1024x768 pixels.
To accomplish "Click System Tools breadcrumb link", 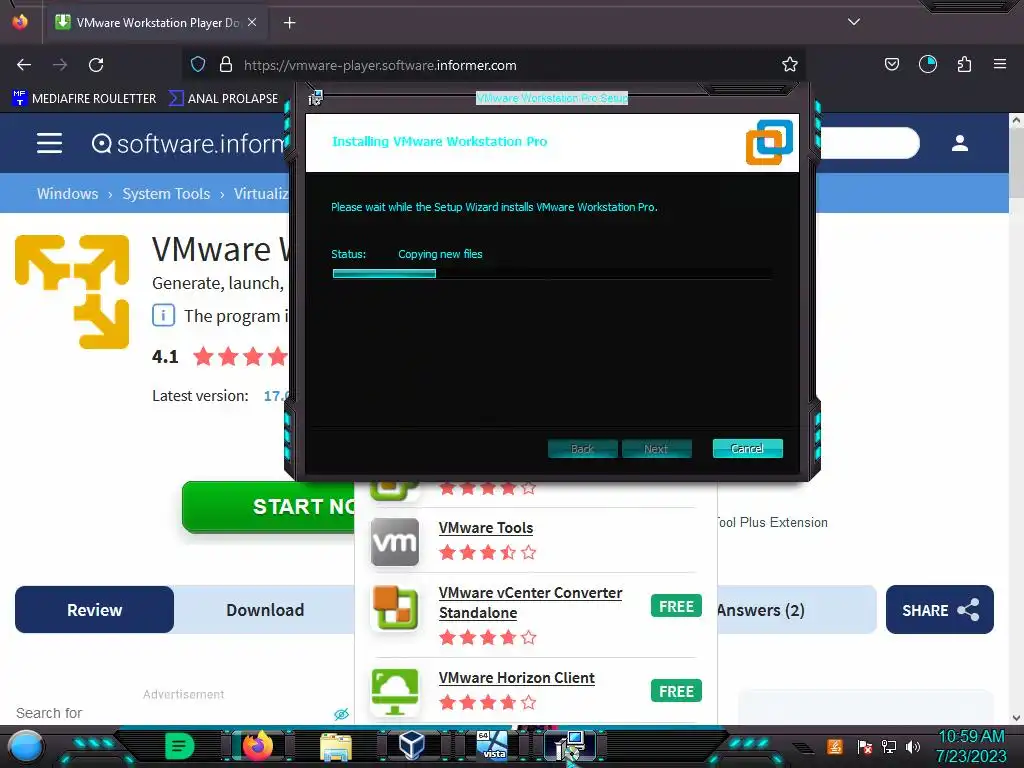I will pos(166,194).
